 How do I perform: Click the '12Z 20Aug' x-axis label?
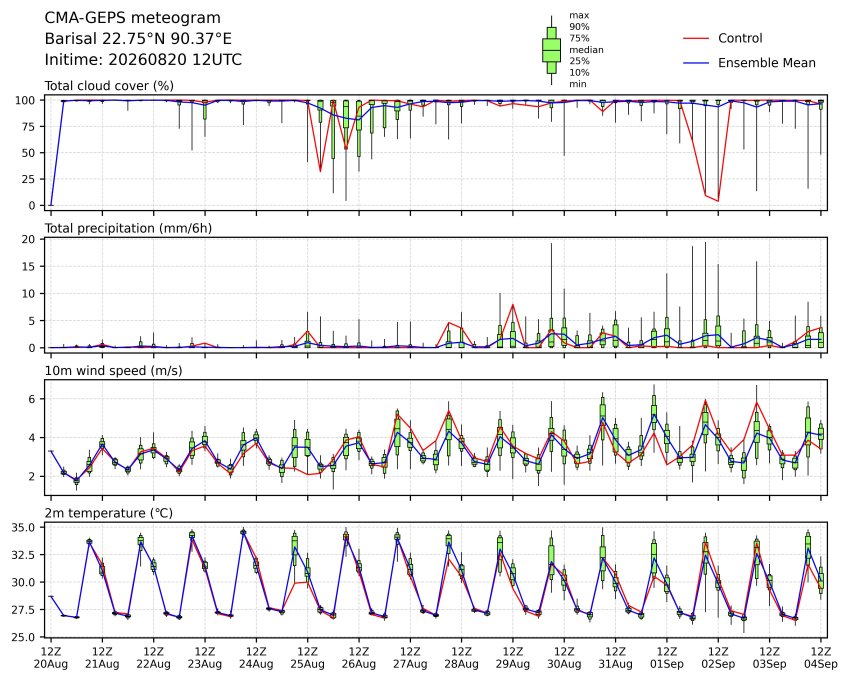point(51,658)
